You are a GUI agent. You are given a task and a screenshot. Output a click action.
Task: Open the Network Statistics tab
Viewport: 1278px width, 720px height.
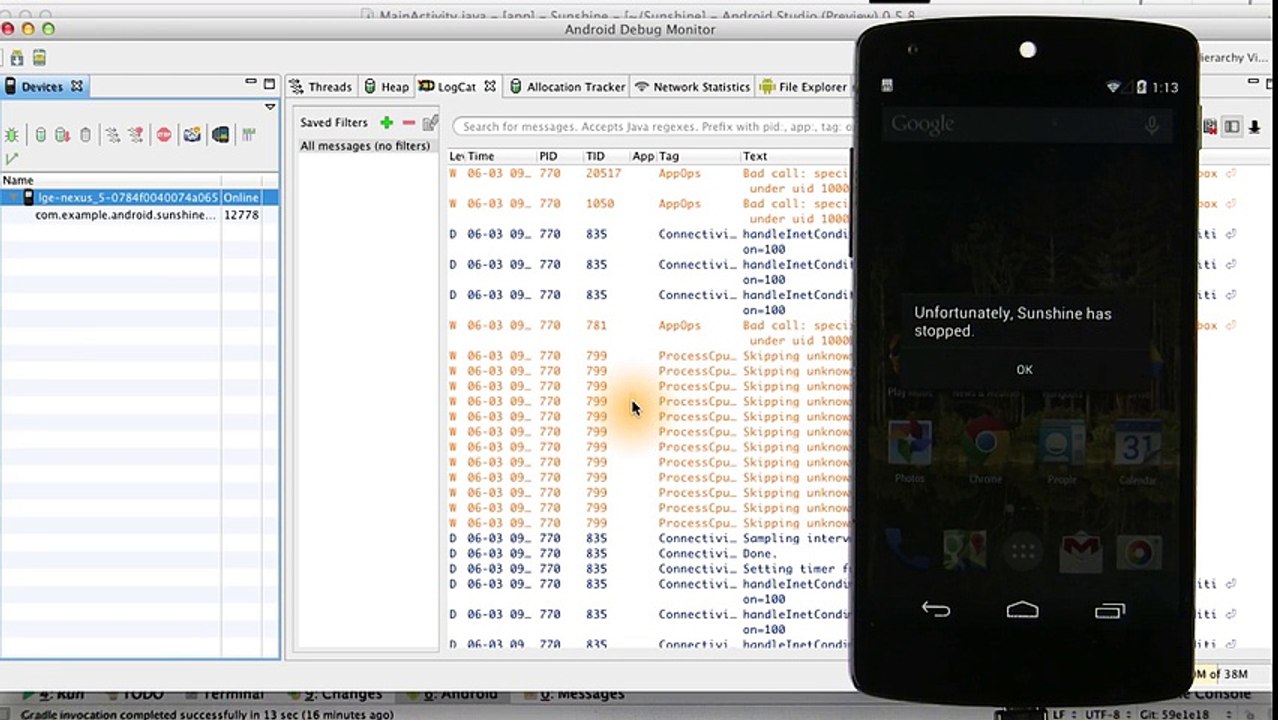(692, 87)
